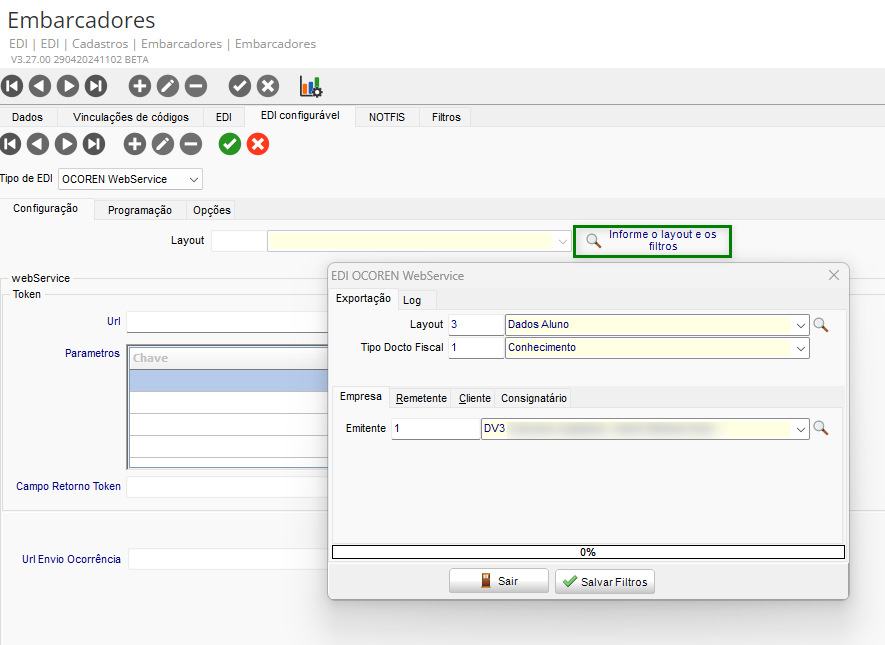Open Vinculações de códigos tab
Viewport: 885px width, 645px height.
(x=131, y=117)
